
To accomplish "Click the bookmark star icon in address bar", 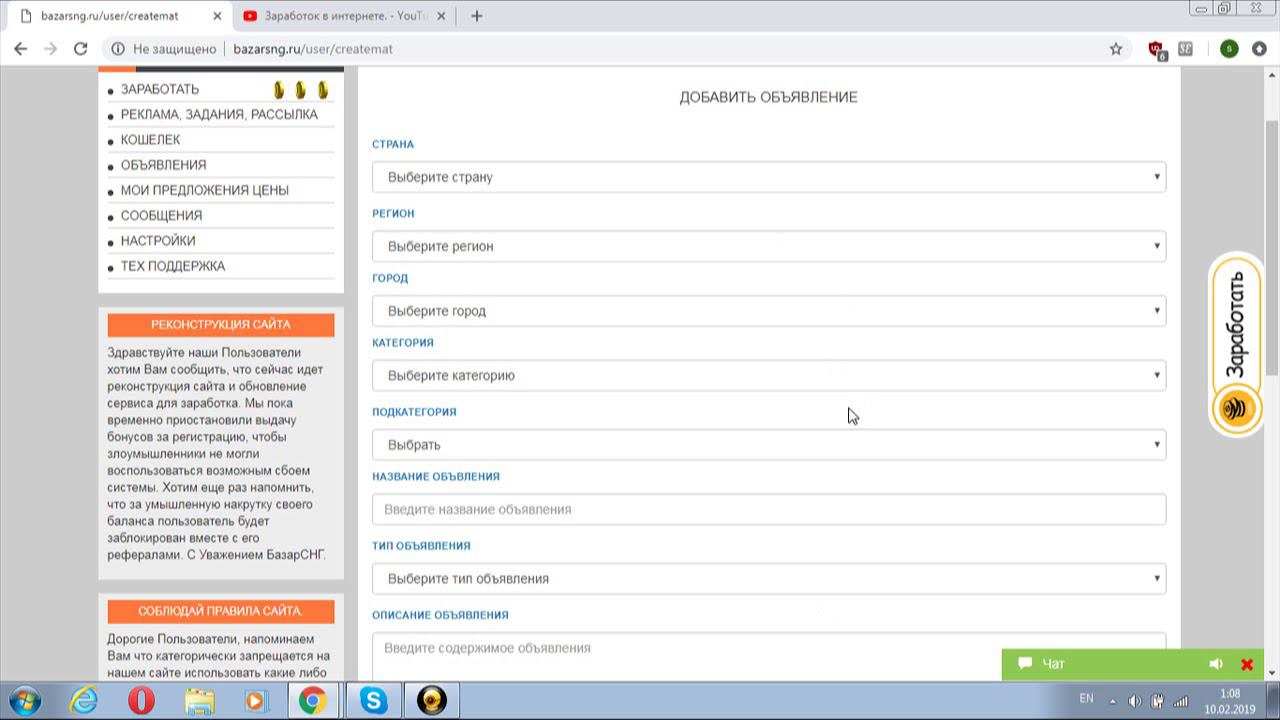I will click(x=1116, y=49).
